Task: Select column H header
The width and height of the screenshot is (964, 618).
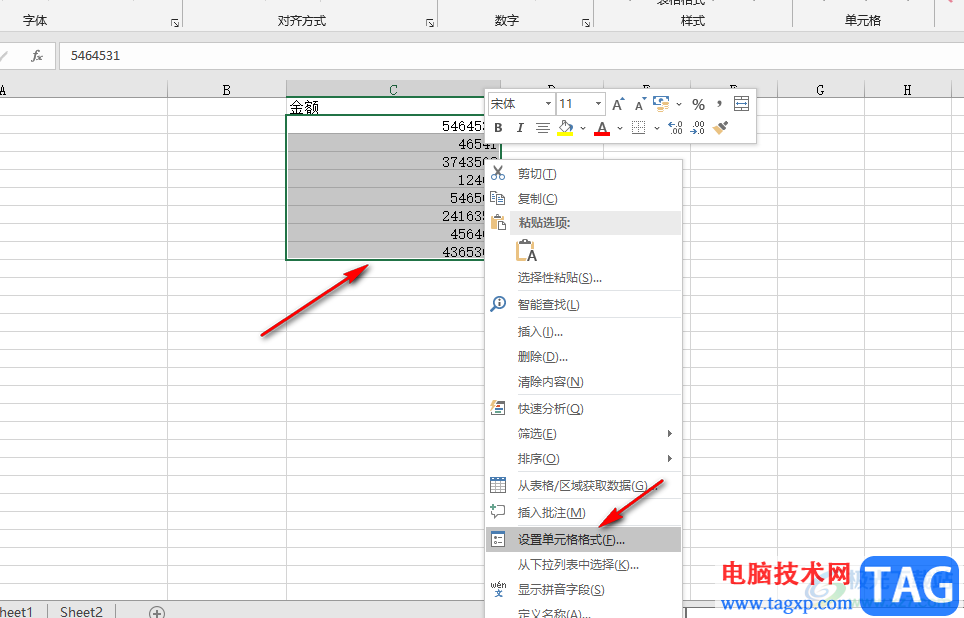Action: pos(907,90)
